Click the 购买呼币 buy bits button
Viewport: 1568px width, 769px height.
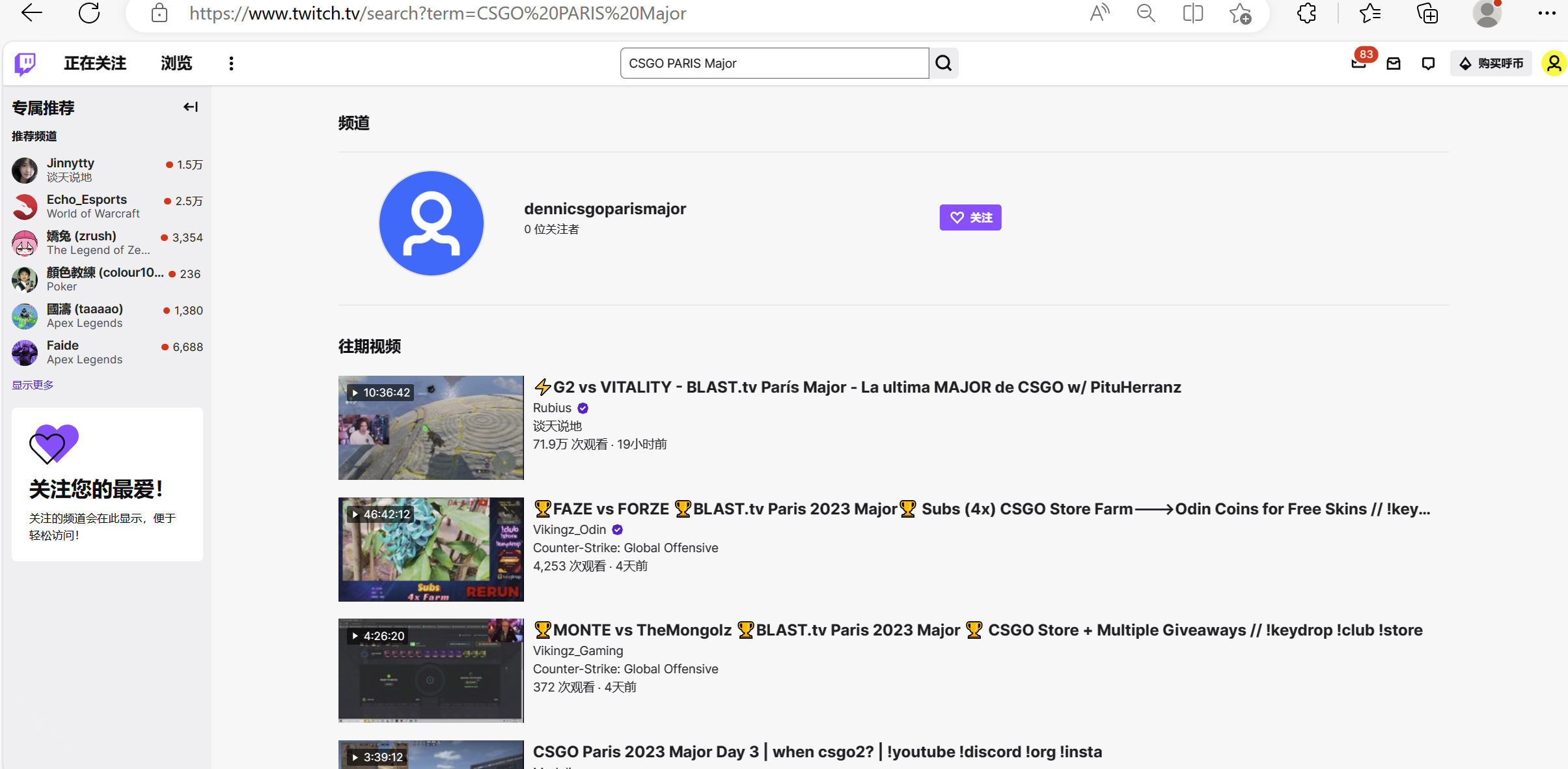click(1491, 63)
